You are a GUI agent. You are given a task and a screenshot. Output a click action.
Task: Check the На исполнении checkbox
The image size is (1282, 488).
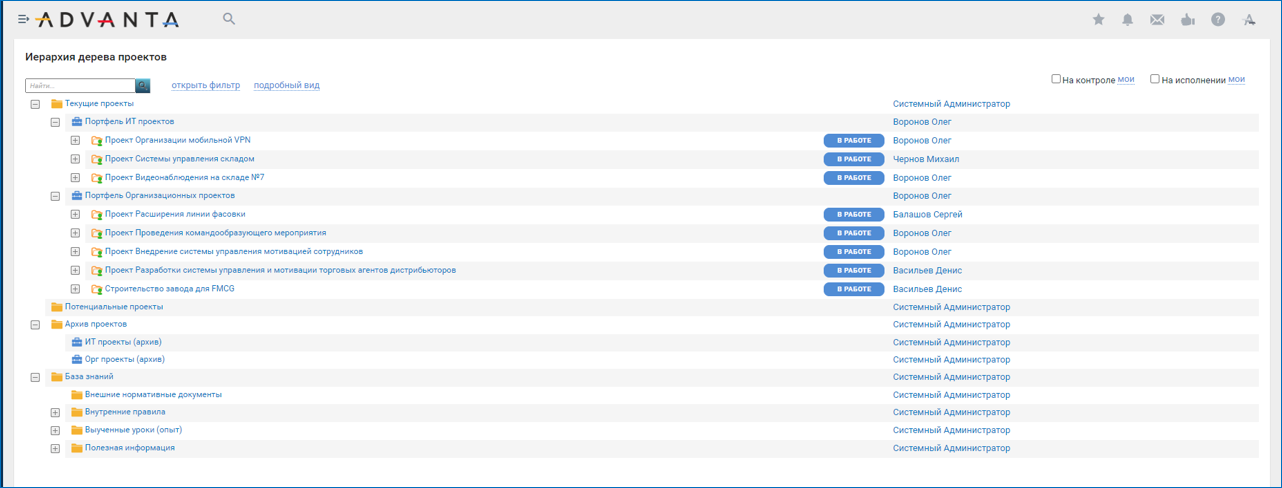1155,79
